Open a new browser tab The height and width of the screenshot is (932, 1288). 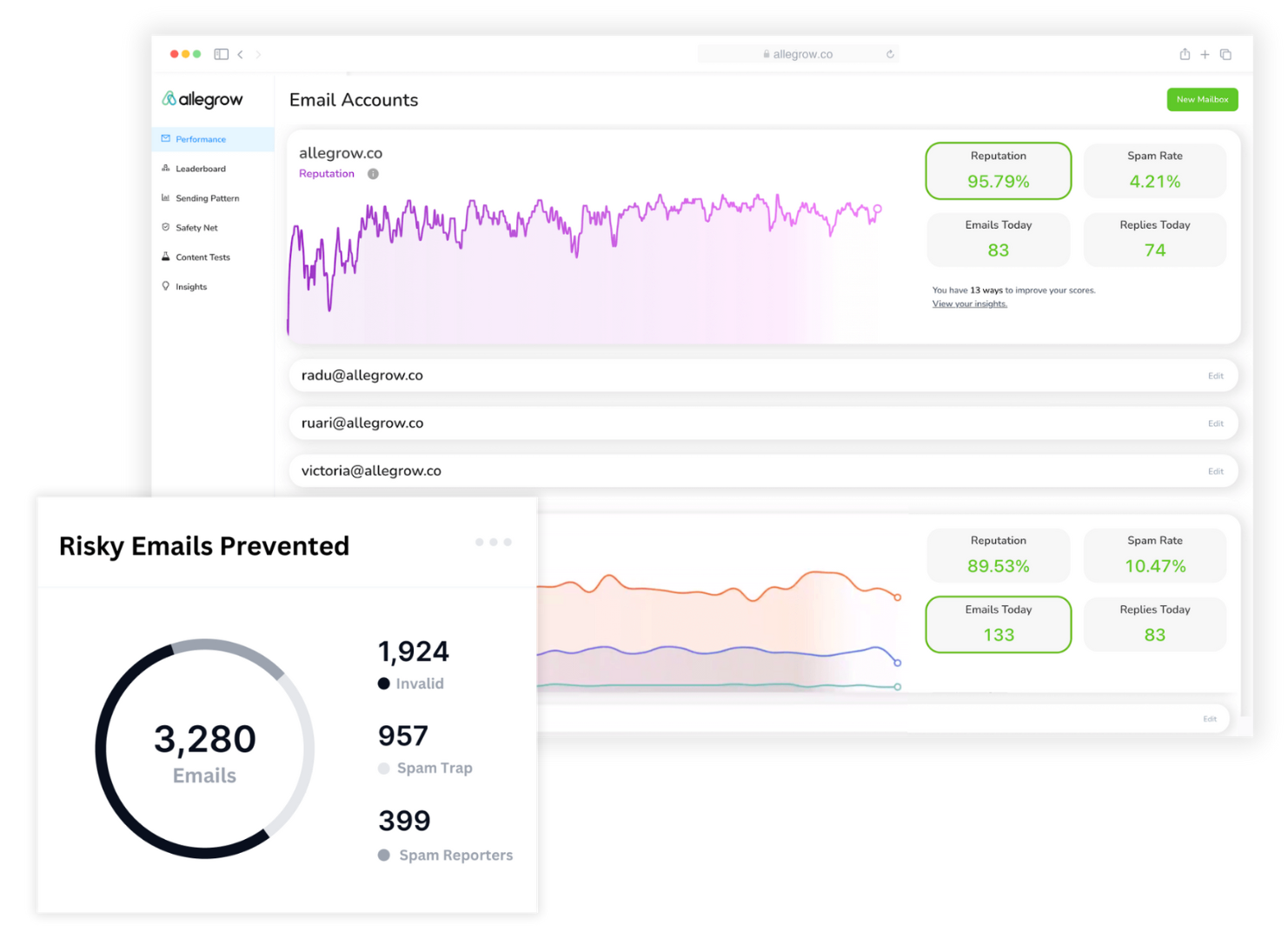[1205, 54]
